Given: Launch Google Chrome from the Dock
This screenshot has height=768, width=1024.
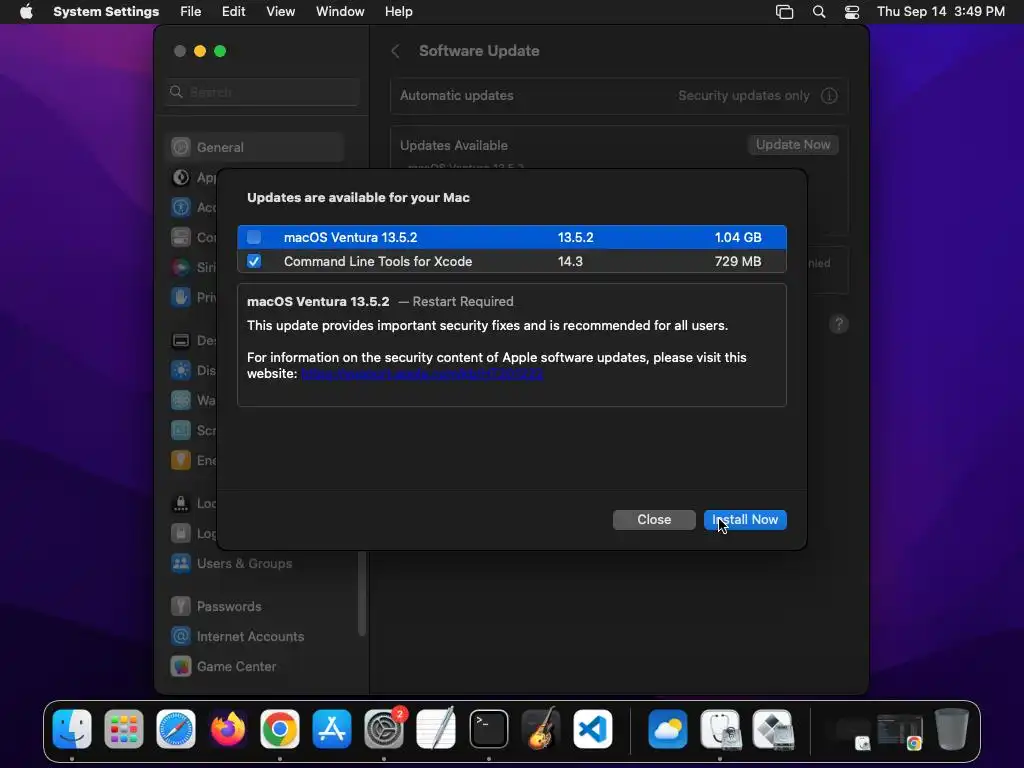Looking at the screenshot, I should (280, 729).
